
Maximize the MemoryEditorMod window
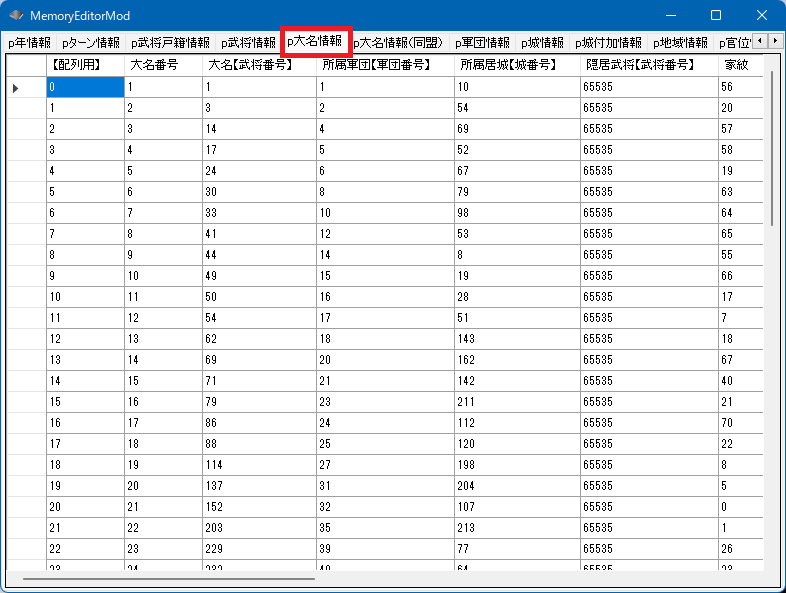(715, 16)
